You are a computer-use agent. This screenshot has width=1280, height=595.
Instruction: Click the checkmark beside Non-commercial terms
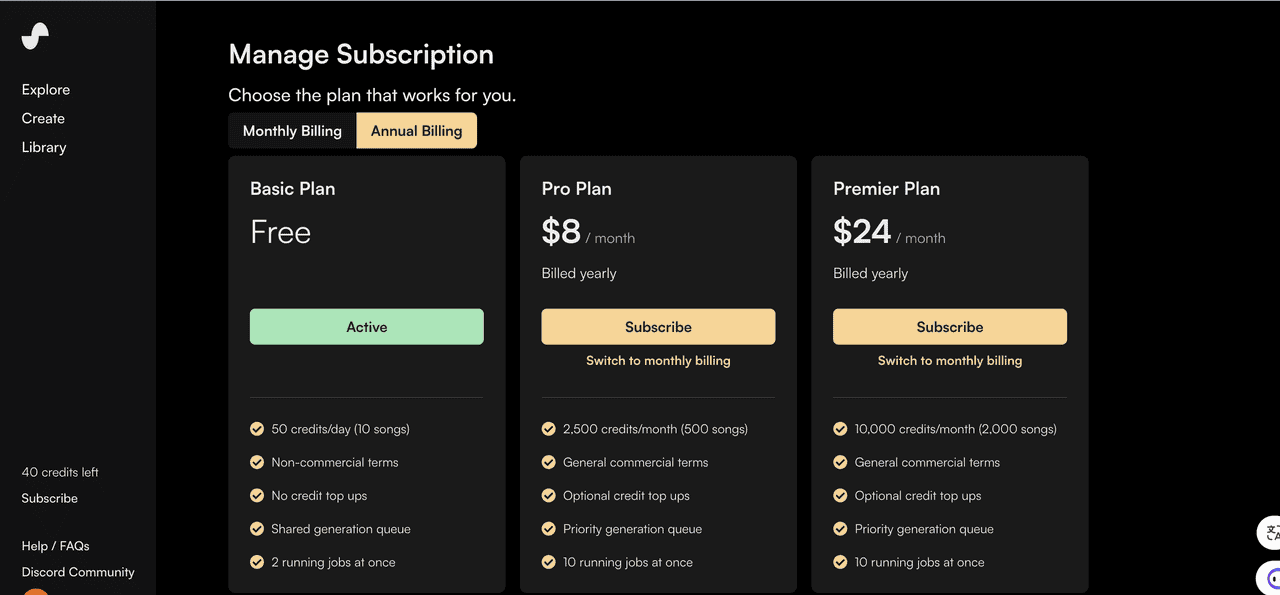pos(257,462)
